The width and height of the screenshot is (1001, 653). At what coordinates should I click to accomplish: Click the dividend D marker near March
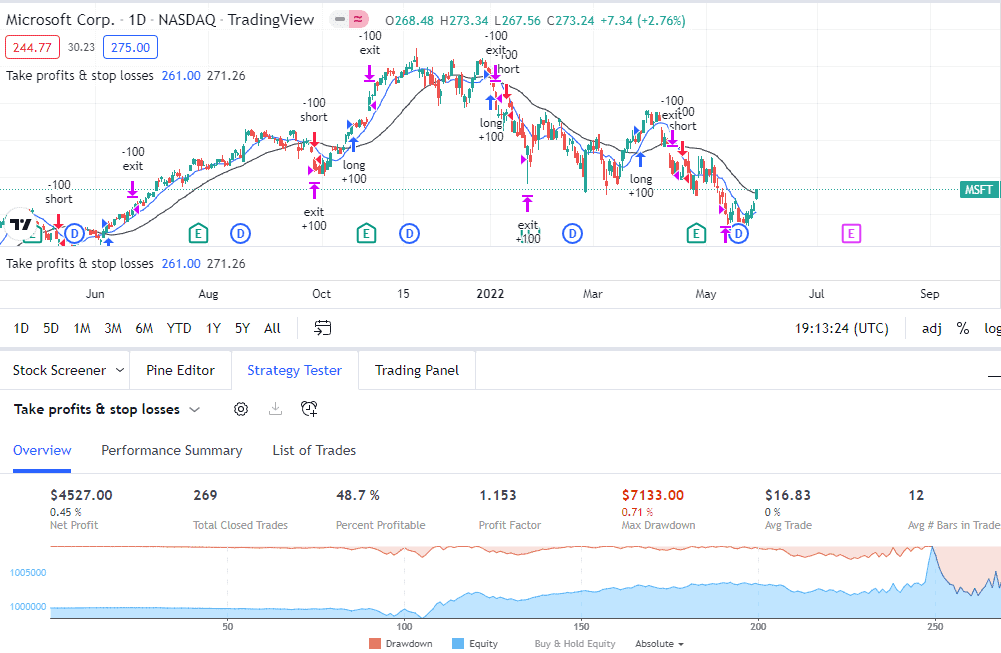pos(573,234)
